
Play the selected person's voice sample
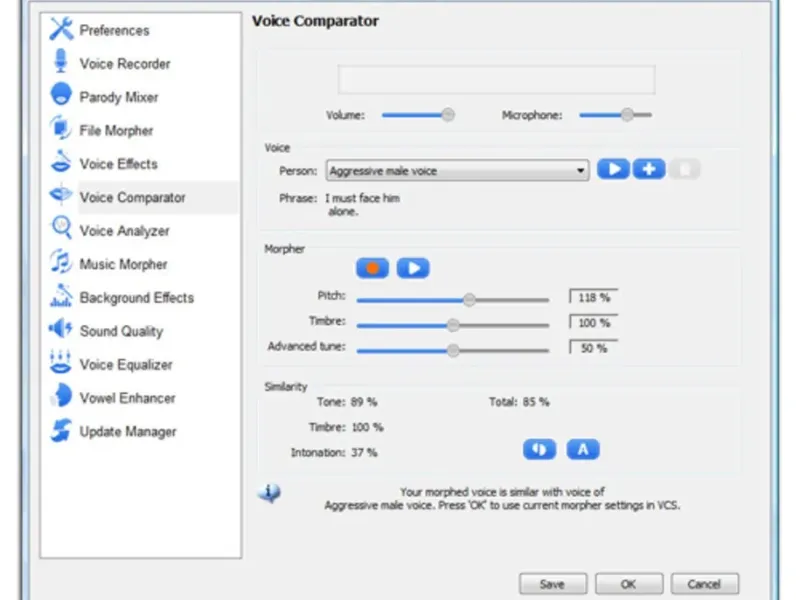click(613, 169)
